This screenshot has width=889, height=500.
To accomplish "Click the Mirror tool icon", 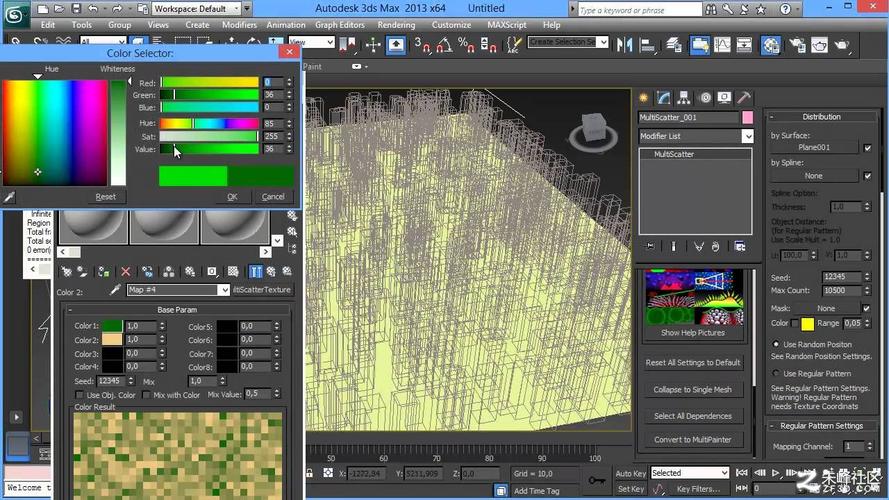I will (x=627, y=44).
